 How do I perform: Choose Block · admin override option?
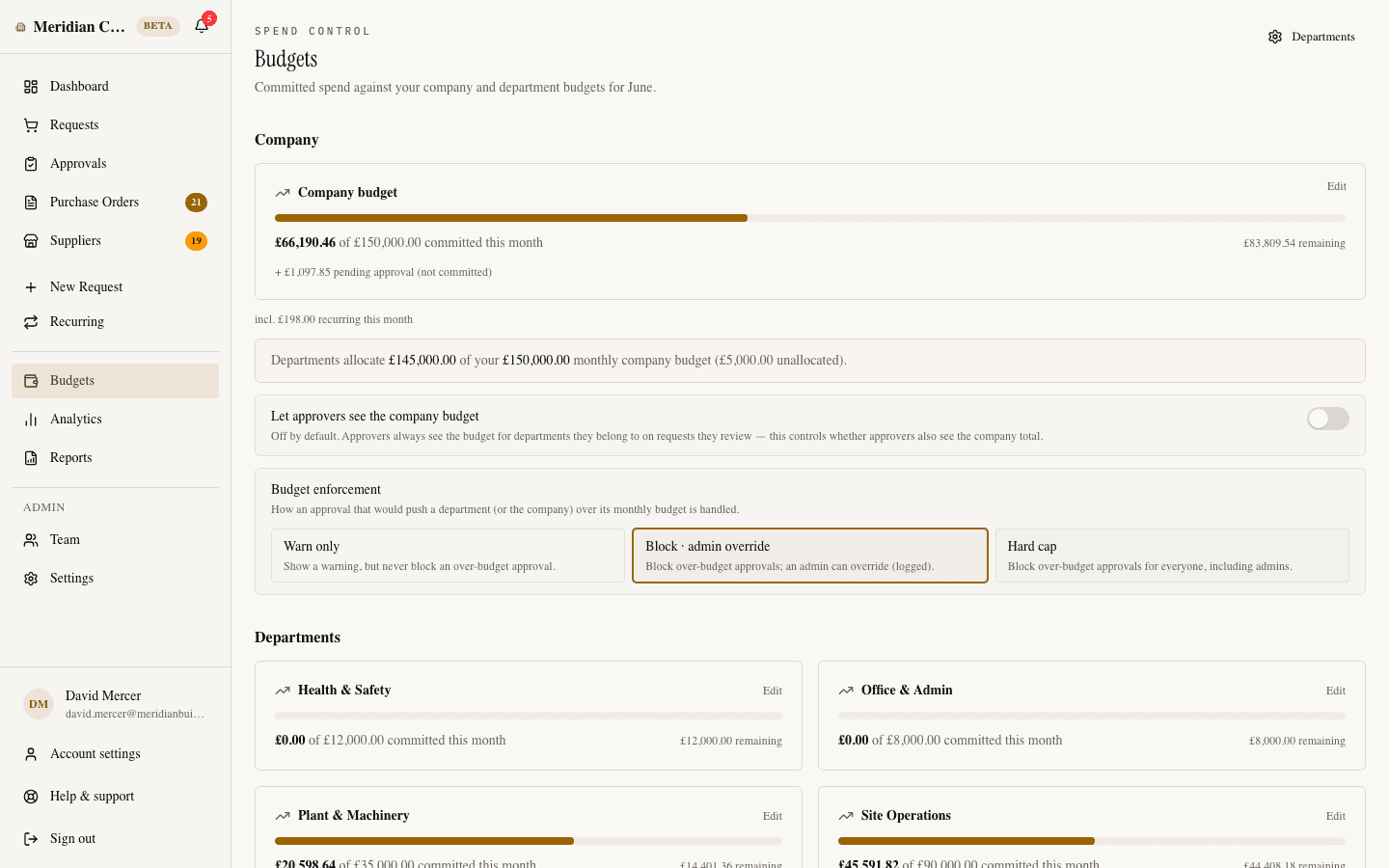pyautogui.click(x=810, y=556)
